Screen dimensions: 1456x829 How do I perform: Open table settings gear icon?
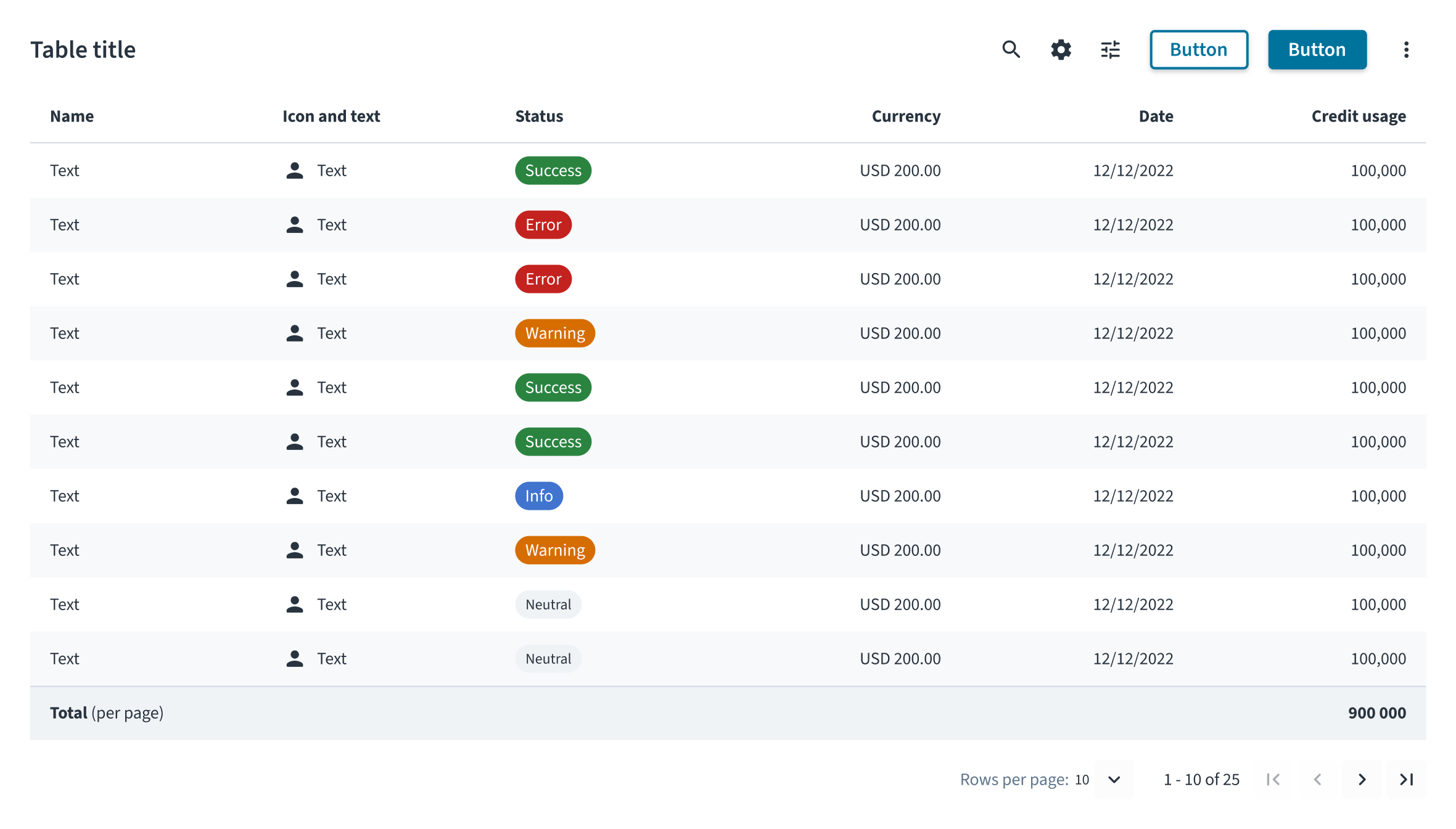coord(1061,49)
